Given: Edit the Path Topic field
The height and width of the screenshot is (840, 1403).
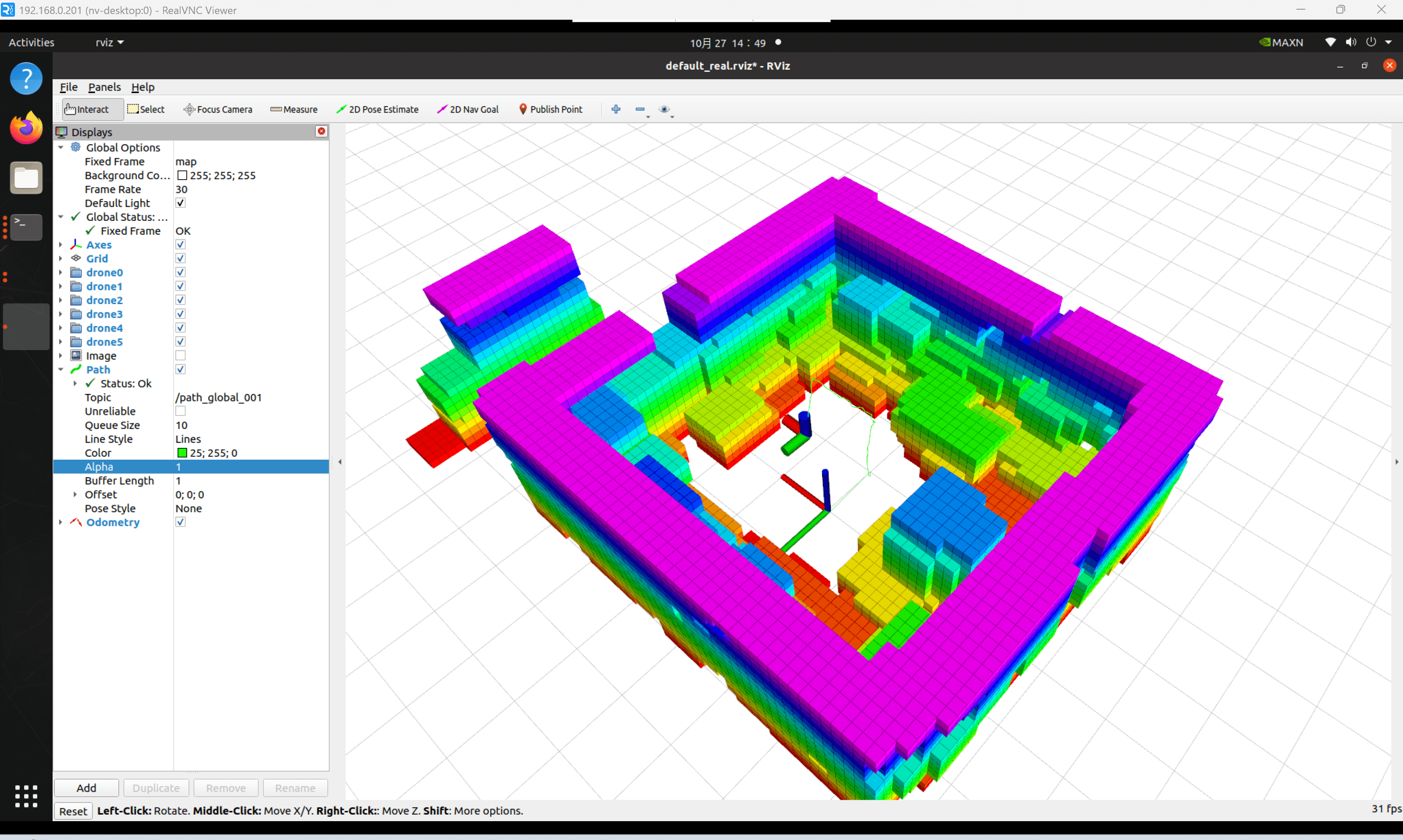Looking at the screenshot, I should 251,397.
